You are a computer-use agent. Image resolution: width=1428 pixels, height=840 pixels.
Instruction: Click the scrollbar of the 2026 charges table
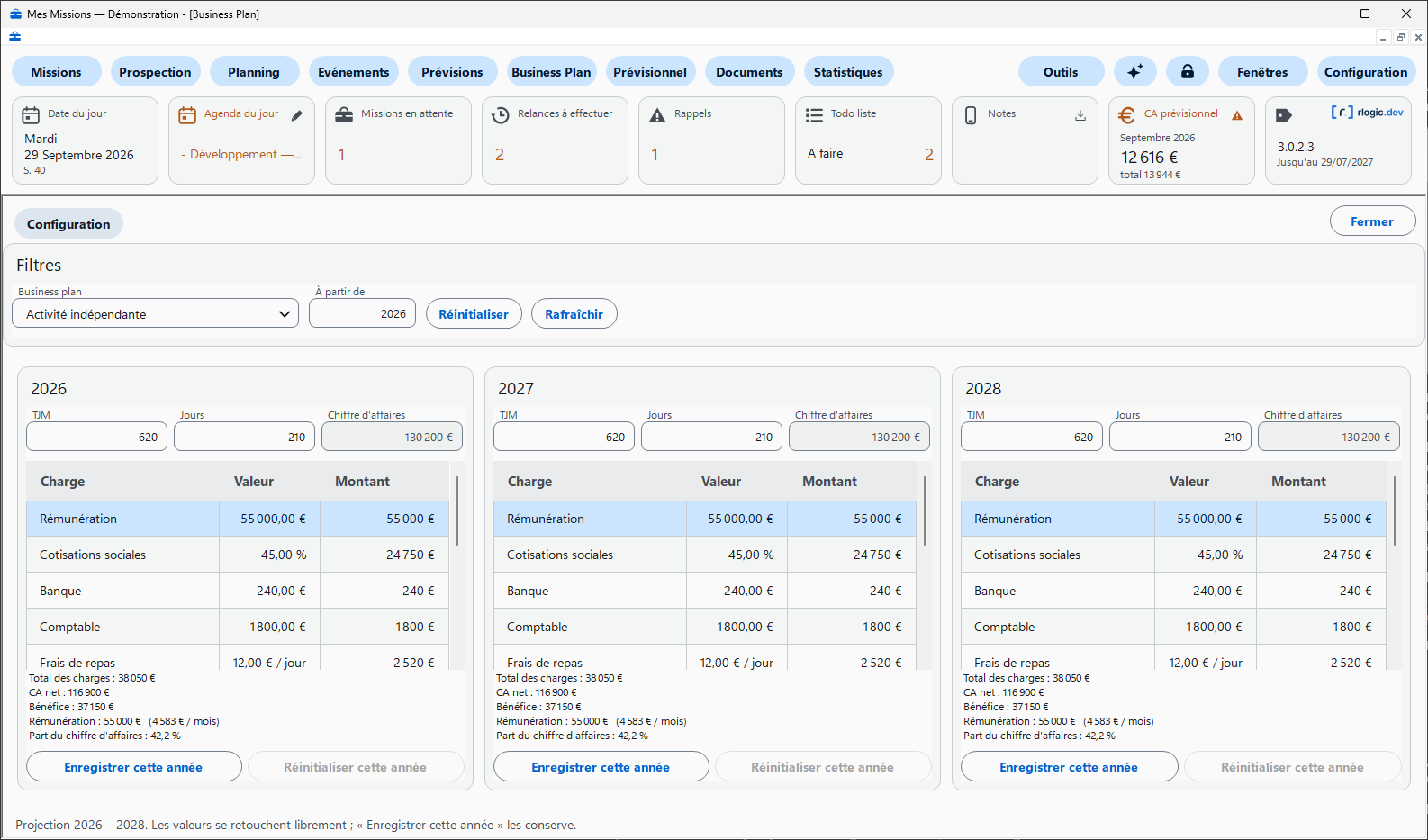point(457,511)
